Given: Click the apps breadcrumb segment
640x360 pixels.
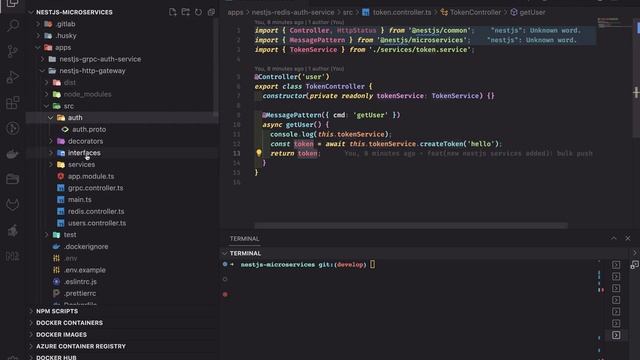Looking at the screenshot, I should [x=236, y=12].
